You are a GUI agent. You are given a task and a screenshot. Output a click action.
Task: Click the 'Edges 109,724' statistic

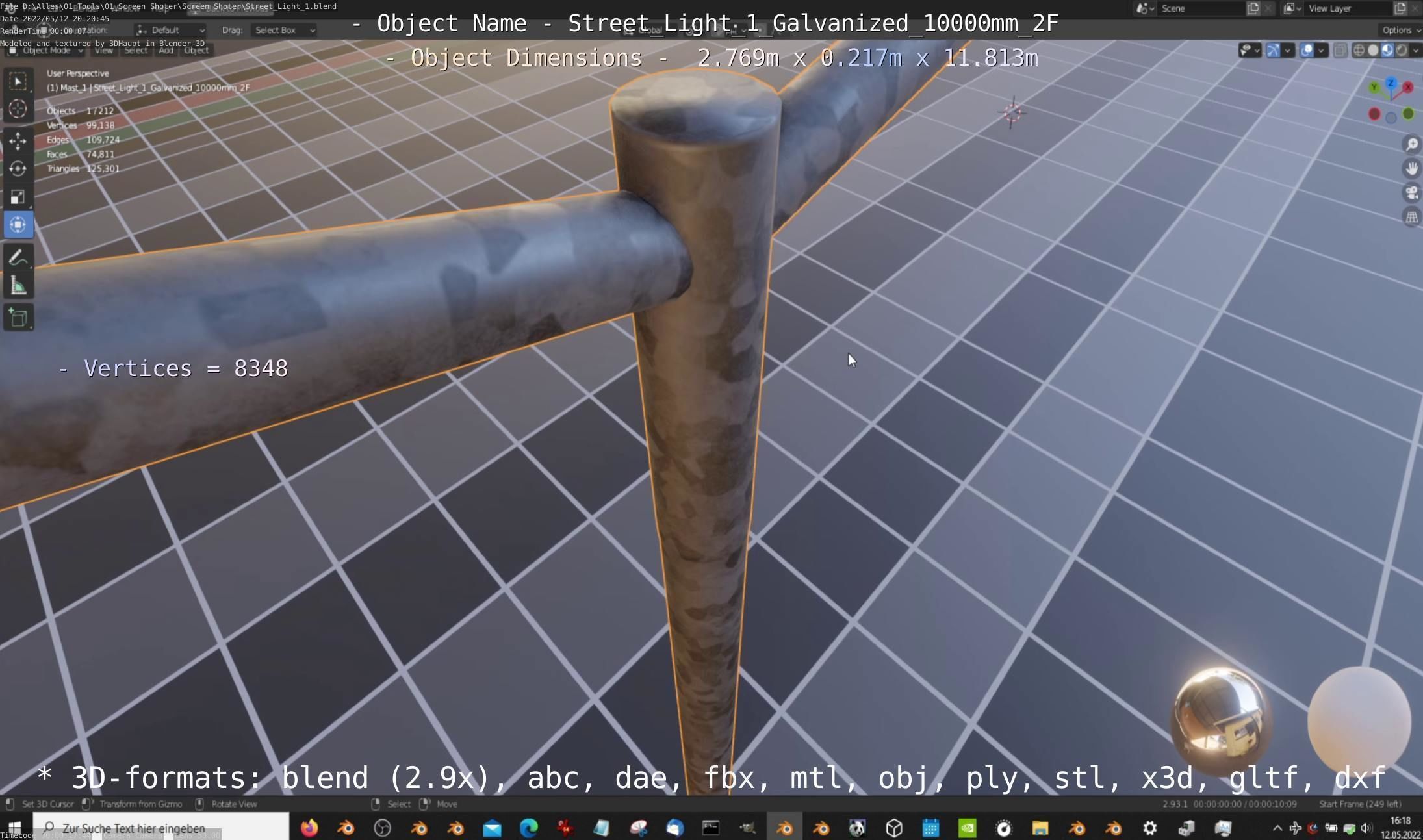tap(83, 140)
